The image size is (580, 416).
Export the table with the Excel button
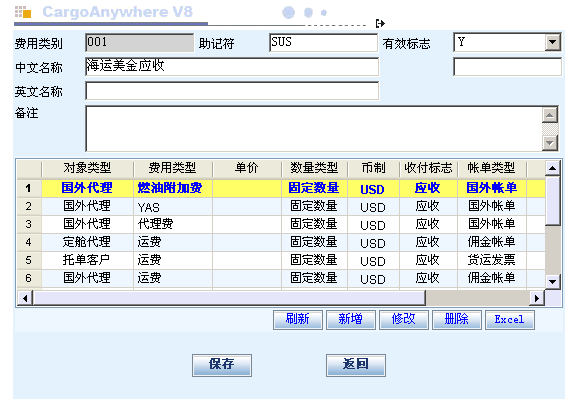coord(510,319)
